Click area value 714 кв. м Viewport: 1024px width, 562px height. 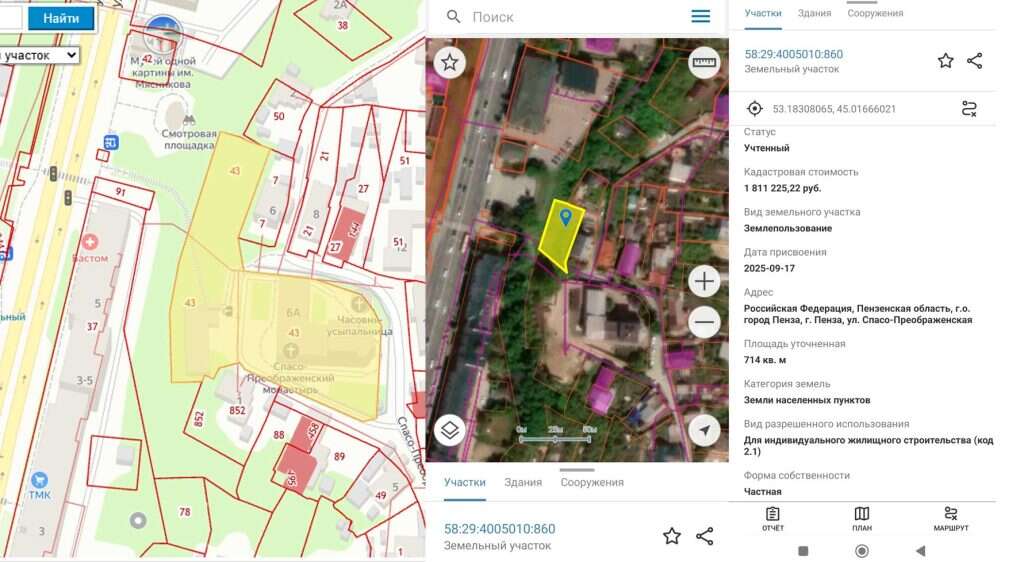765,360
